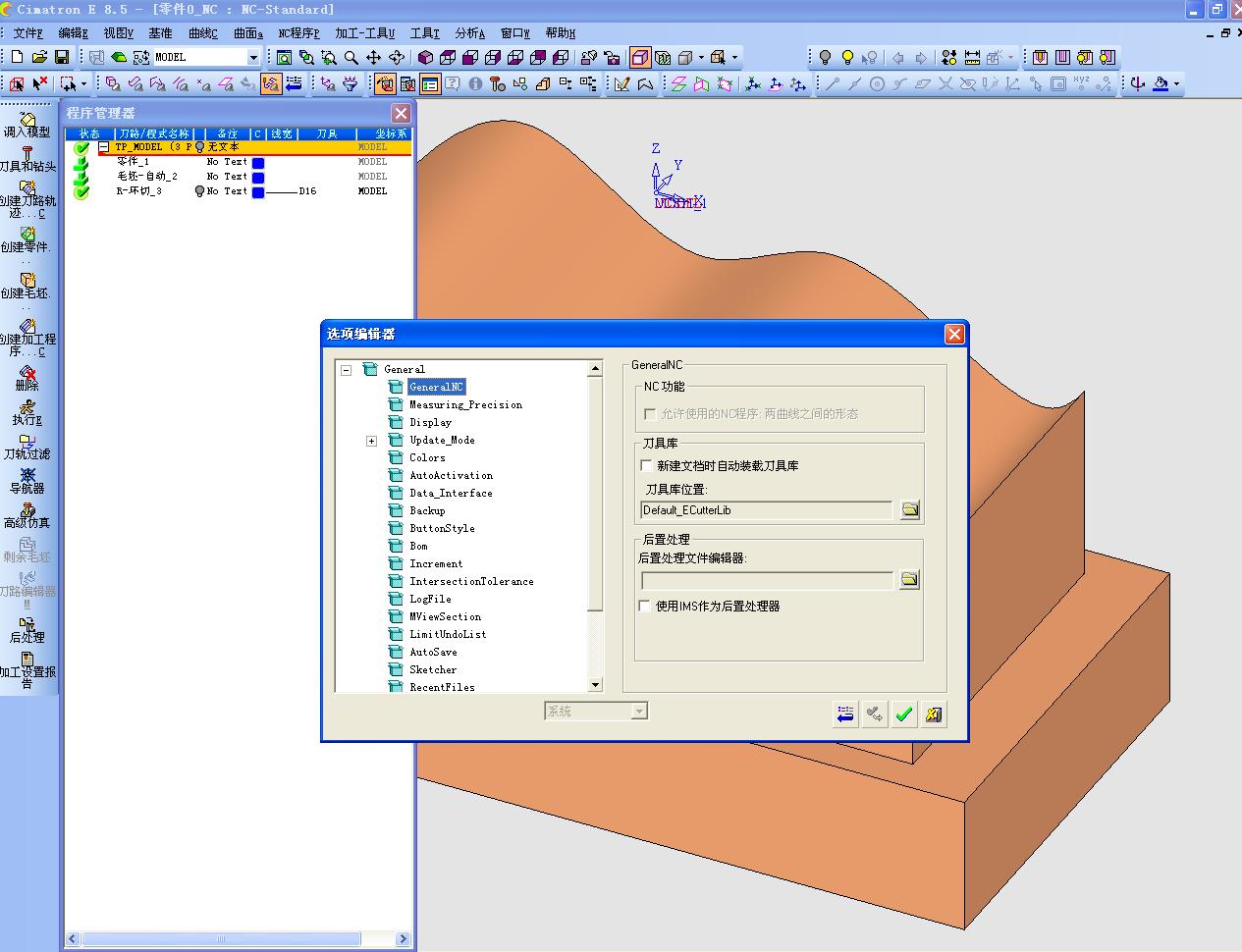1242x952 pixels.
Task: Open the 高级仿真 advanced simulation tool
Action: tap(27, 516)
